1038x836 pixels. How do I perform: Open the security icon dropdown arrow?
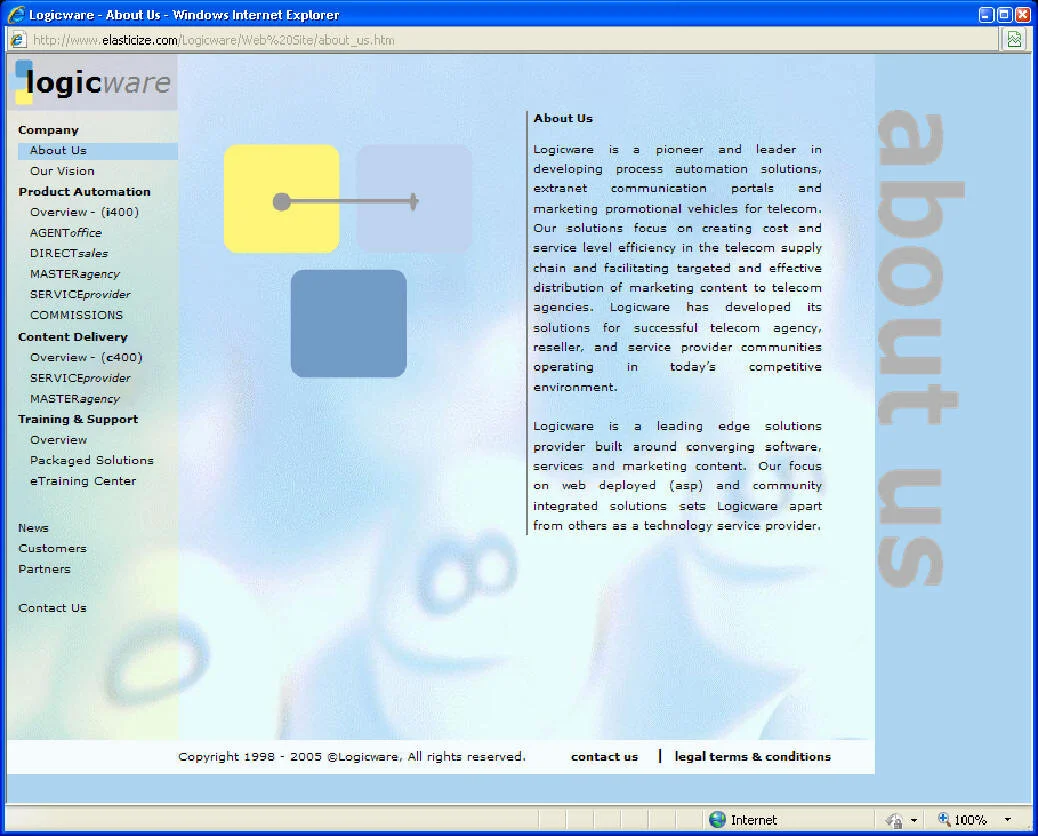[x=914, y=820]
